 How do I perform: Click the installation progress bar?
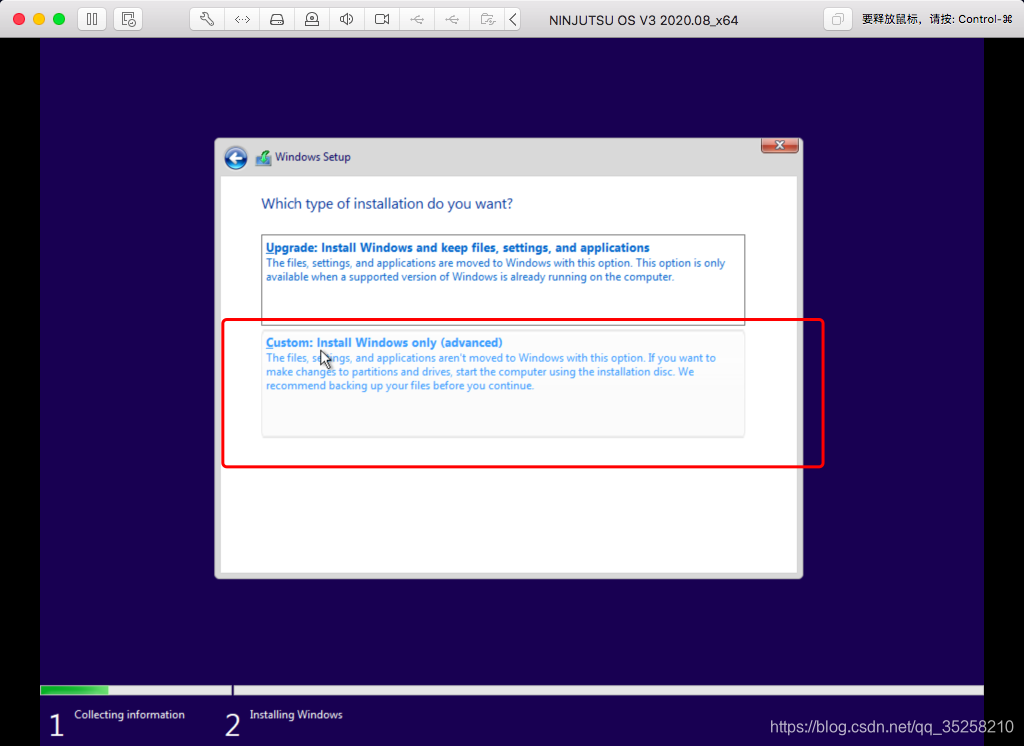coord(512,690)
